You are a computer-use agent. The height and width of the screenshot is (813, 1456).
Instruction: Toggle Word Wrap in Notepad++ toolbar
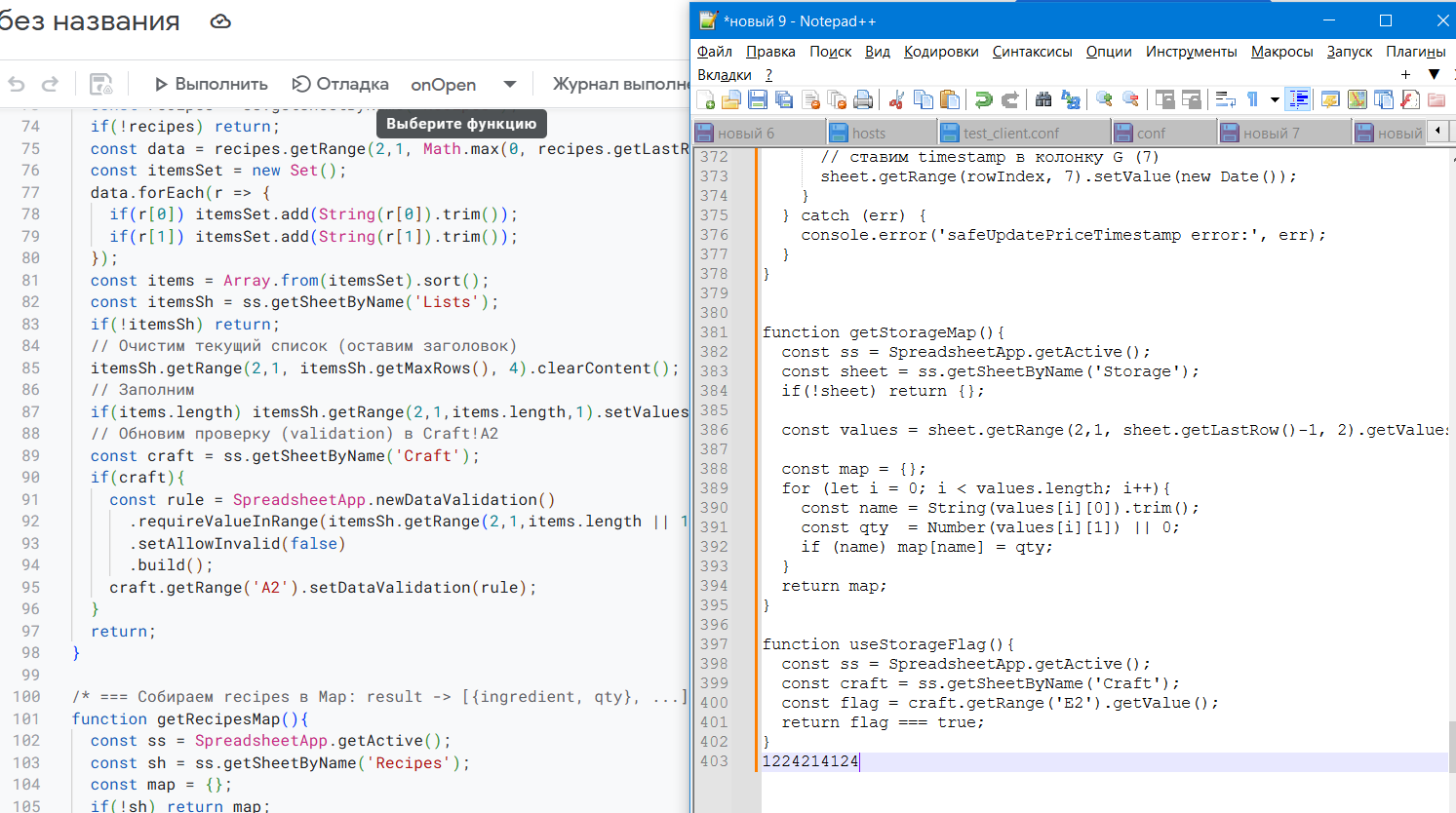[1226, 99]
